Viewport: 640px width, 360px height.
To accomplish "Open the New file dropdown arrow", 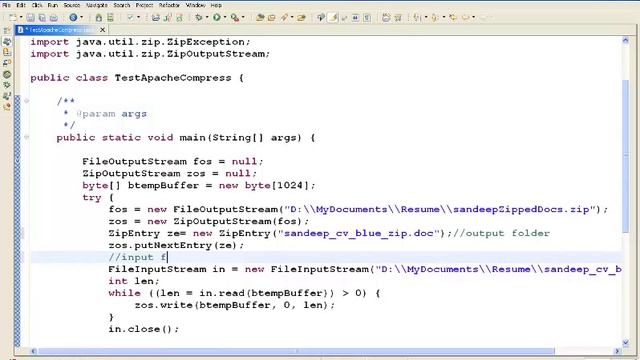I will coord(20,18).
